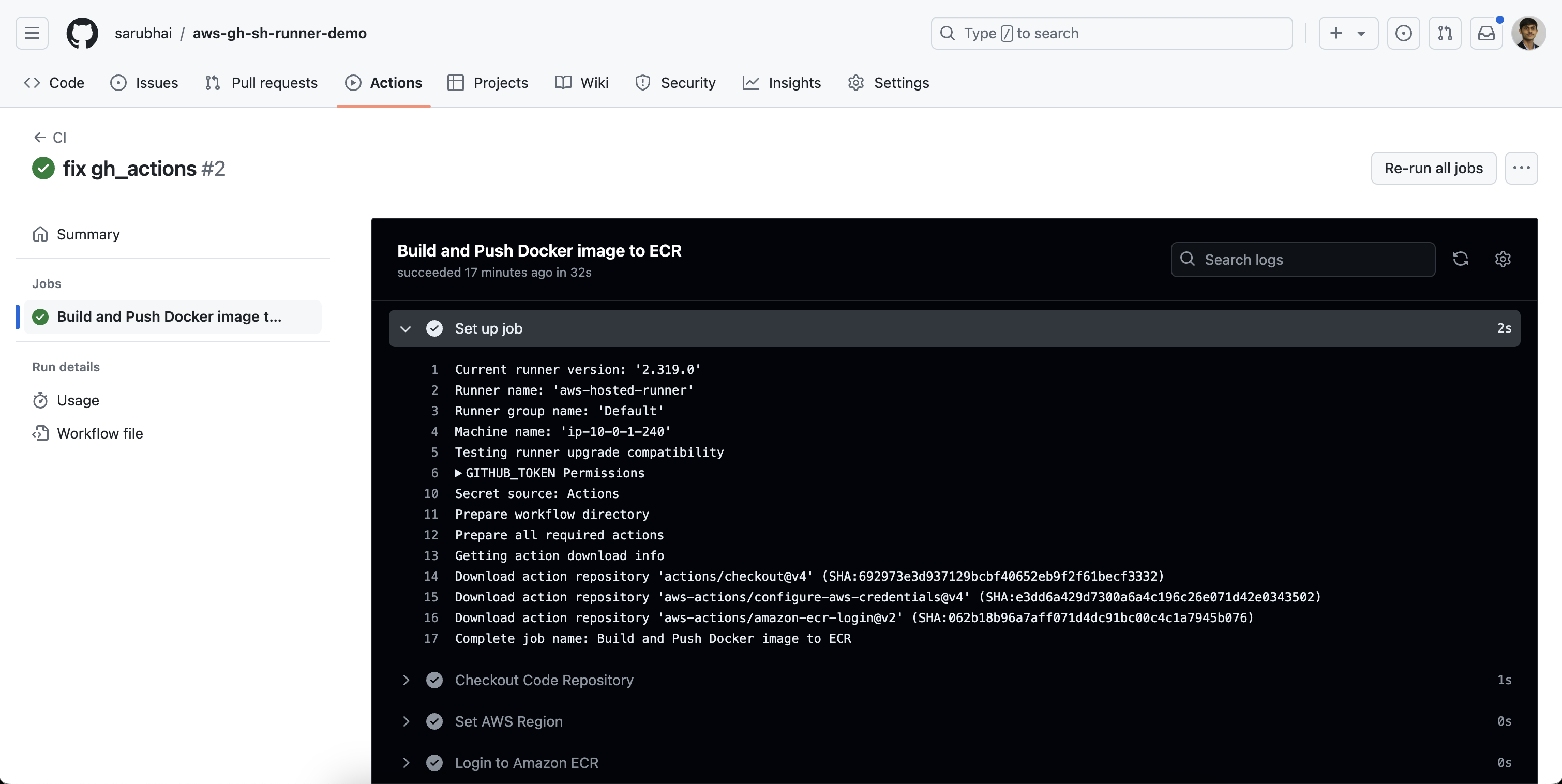1562x784 pixels.
Task: Refresh logs with the circular arrows icon
Action: [1460, 259]
